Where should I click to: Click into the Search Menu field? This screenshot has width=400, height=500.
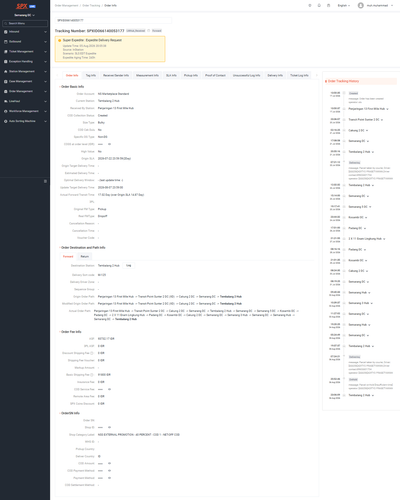(25, 23)
